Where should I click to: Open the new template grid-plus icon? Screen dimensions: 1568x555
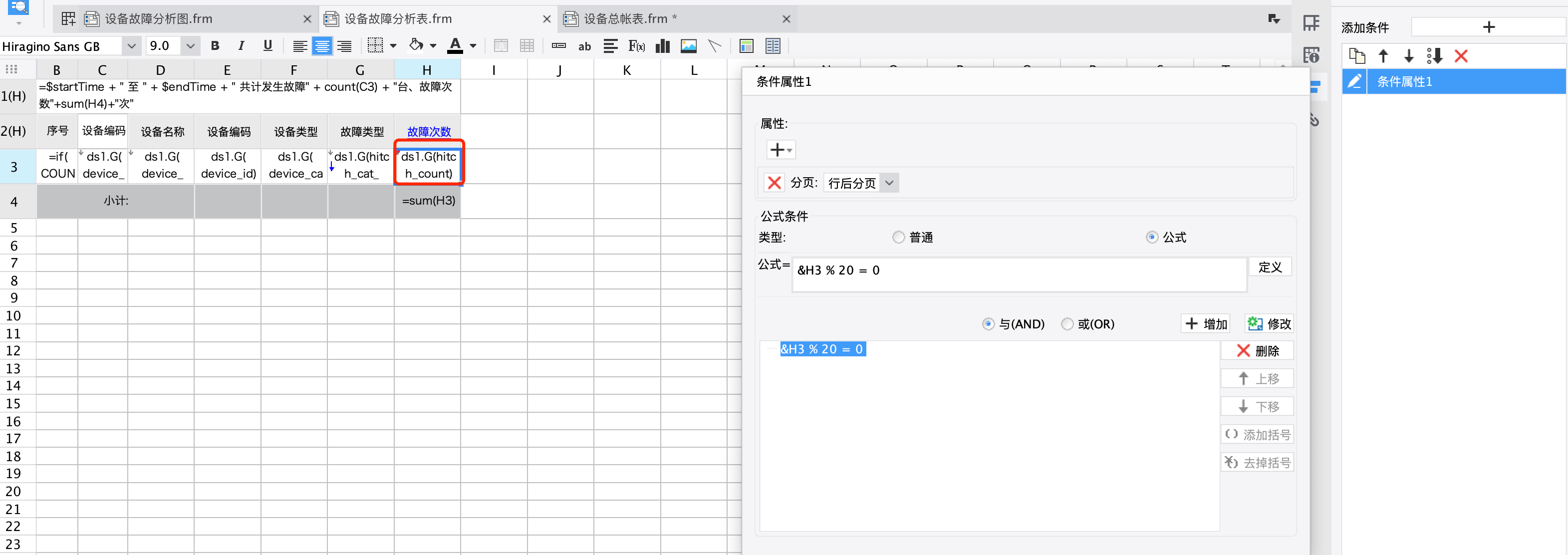coord(68,19)
